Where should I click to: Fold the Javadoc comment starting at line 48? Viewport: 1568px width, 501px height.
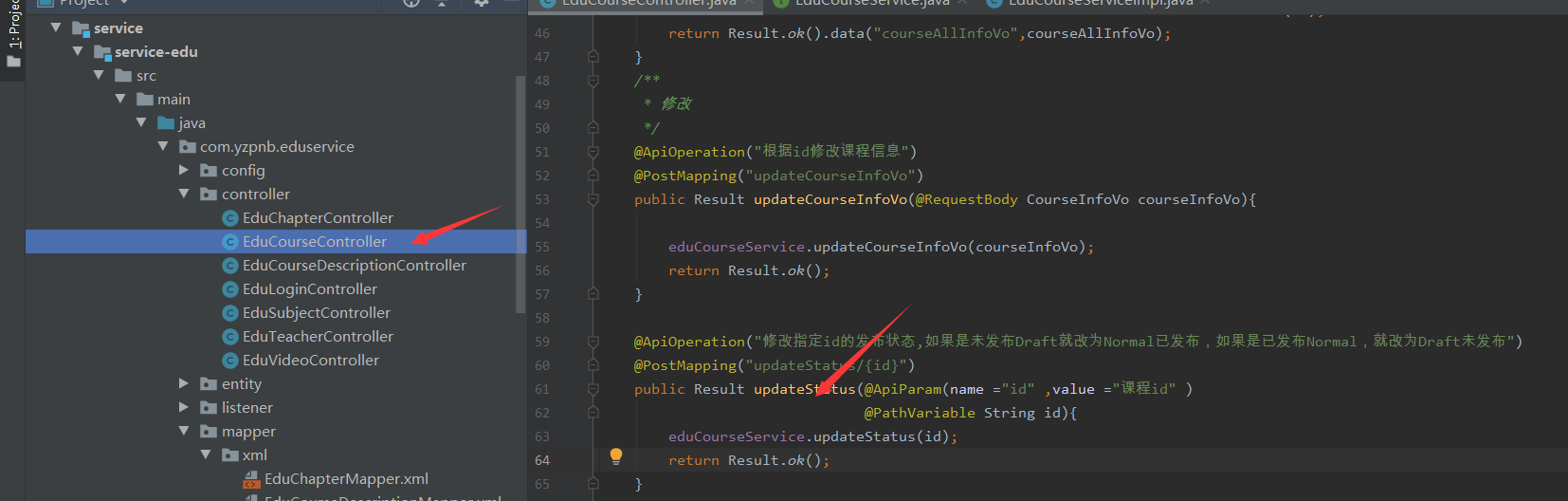coord(593,81)
